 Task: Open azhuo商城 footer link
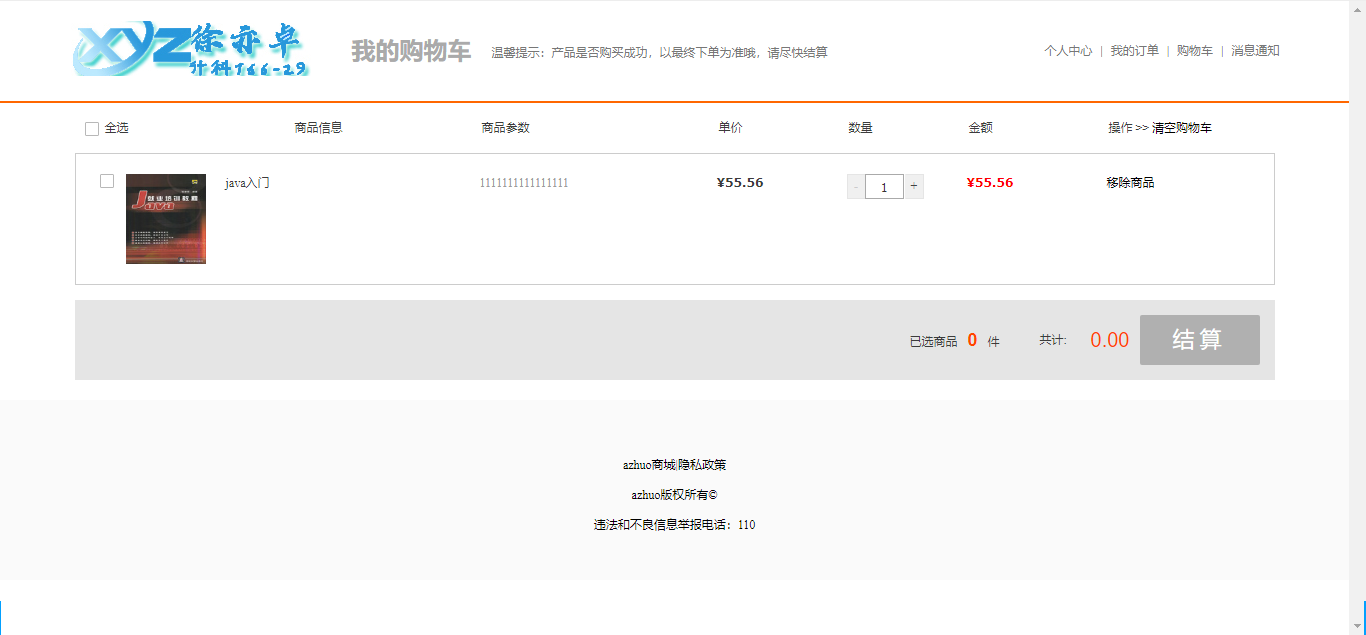[649, 465]
